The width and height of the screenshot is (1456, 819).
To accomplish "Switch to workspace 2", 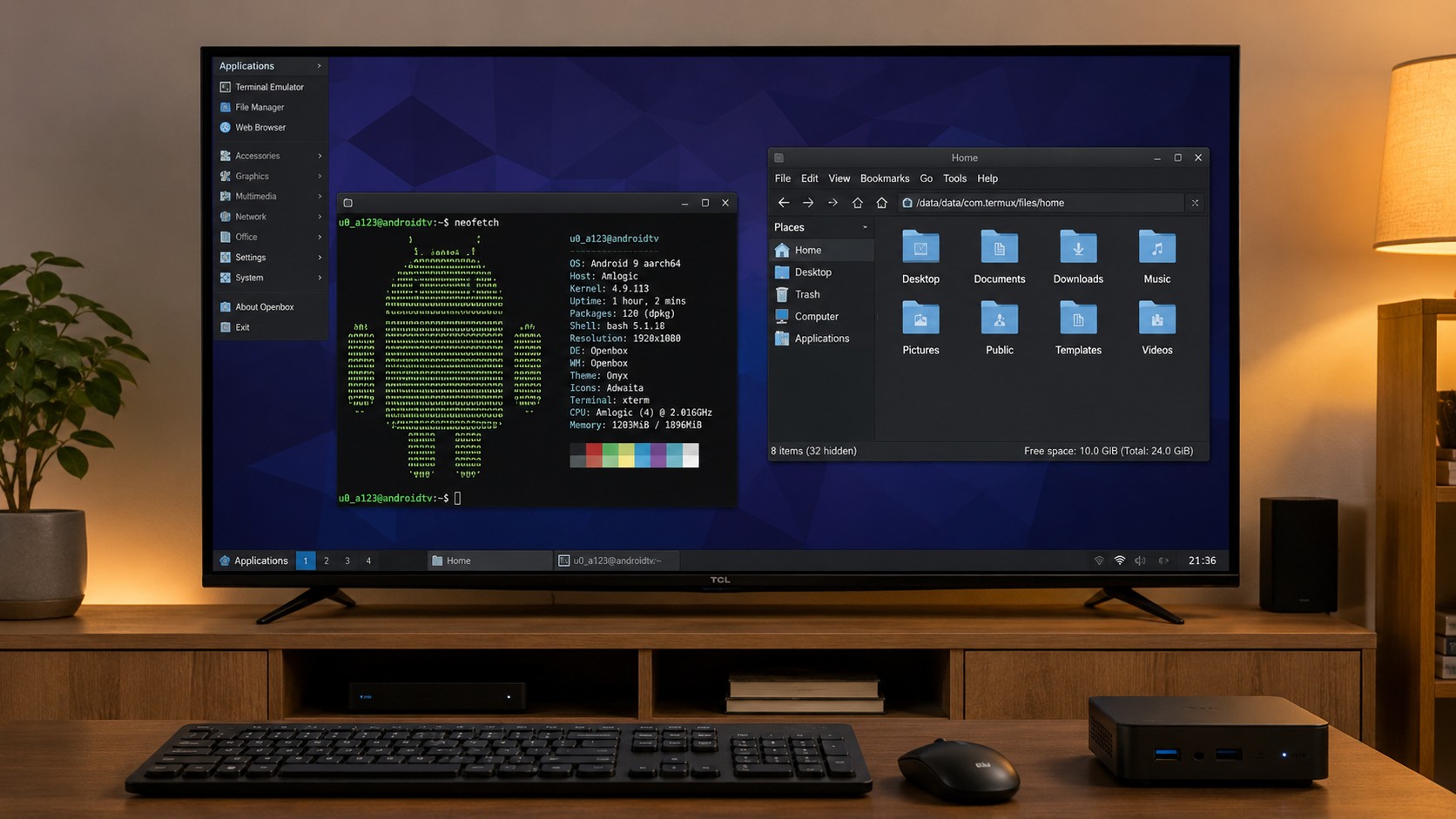I will point(327,561).
